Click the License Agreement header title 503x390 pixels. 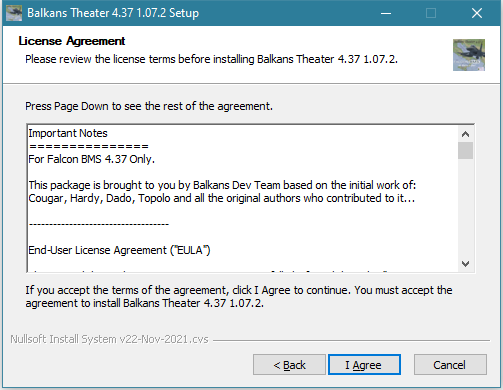[x=72, y=41]
